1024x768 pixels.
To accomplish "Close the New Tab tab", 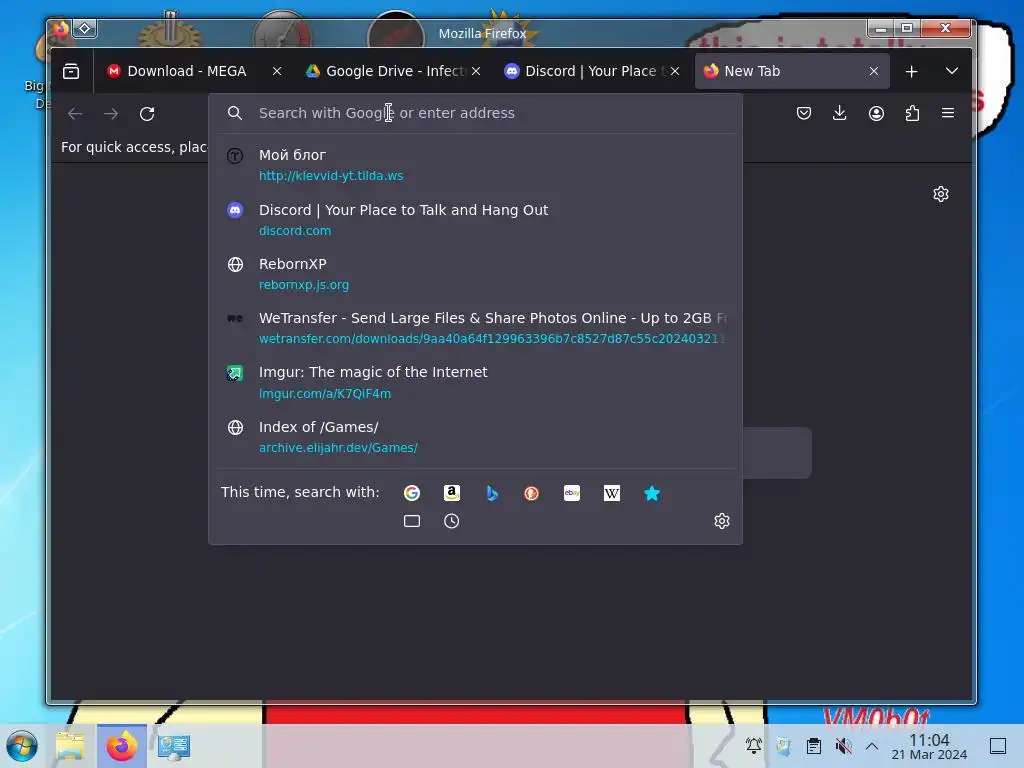I will [x=874, y=71].
